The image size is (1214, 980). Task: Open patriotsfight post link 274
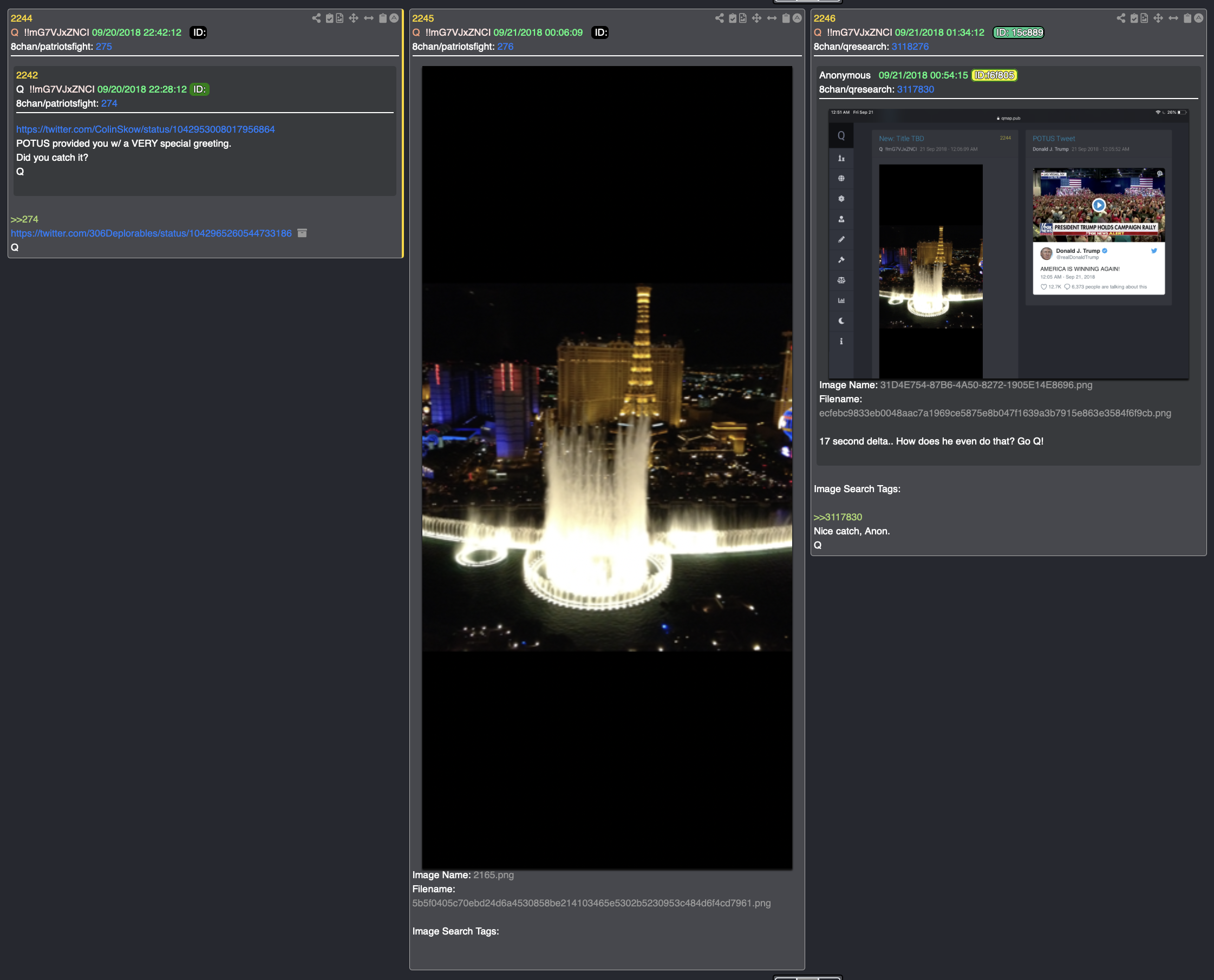[109, 103]
